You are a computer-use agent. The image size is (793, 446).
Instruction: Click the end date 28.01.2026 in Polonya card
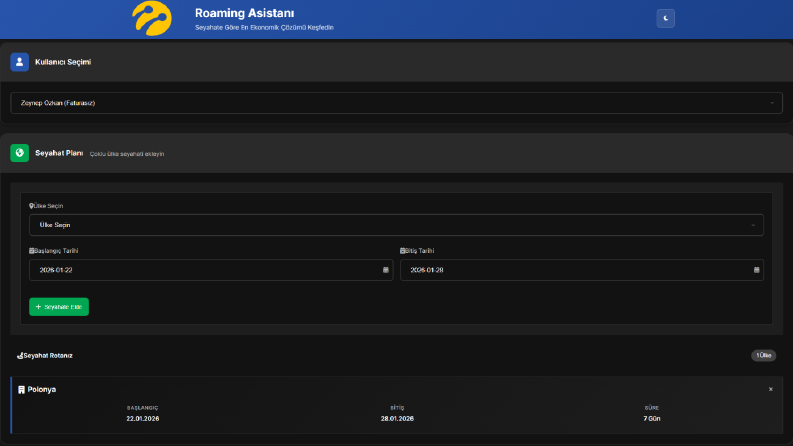tap(397, 419)
